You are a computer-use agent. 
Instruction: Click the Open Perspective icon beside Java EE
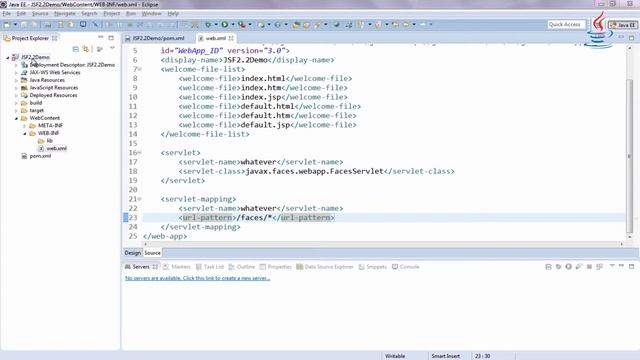click(598, 25)
